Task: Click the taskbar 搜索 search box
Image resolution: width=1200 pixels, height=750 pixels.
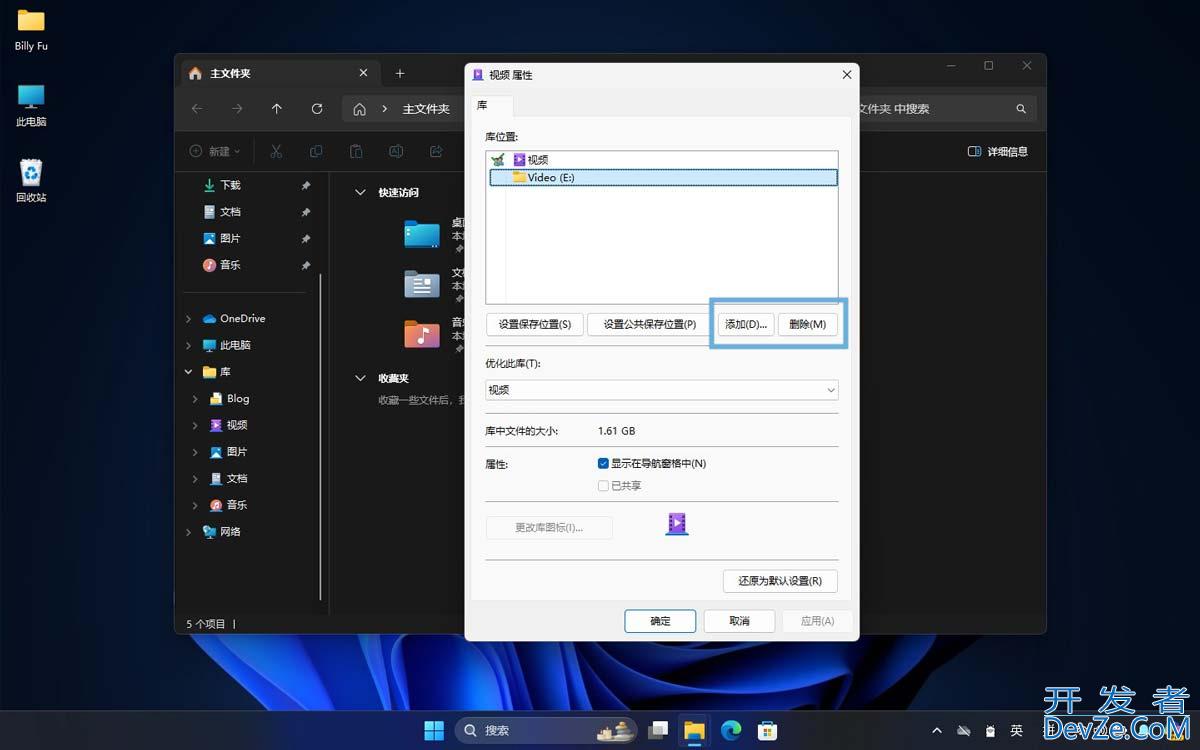Action: [x=547, y=730]
